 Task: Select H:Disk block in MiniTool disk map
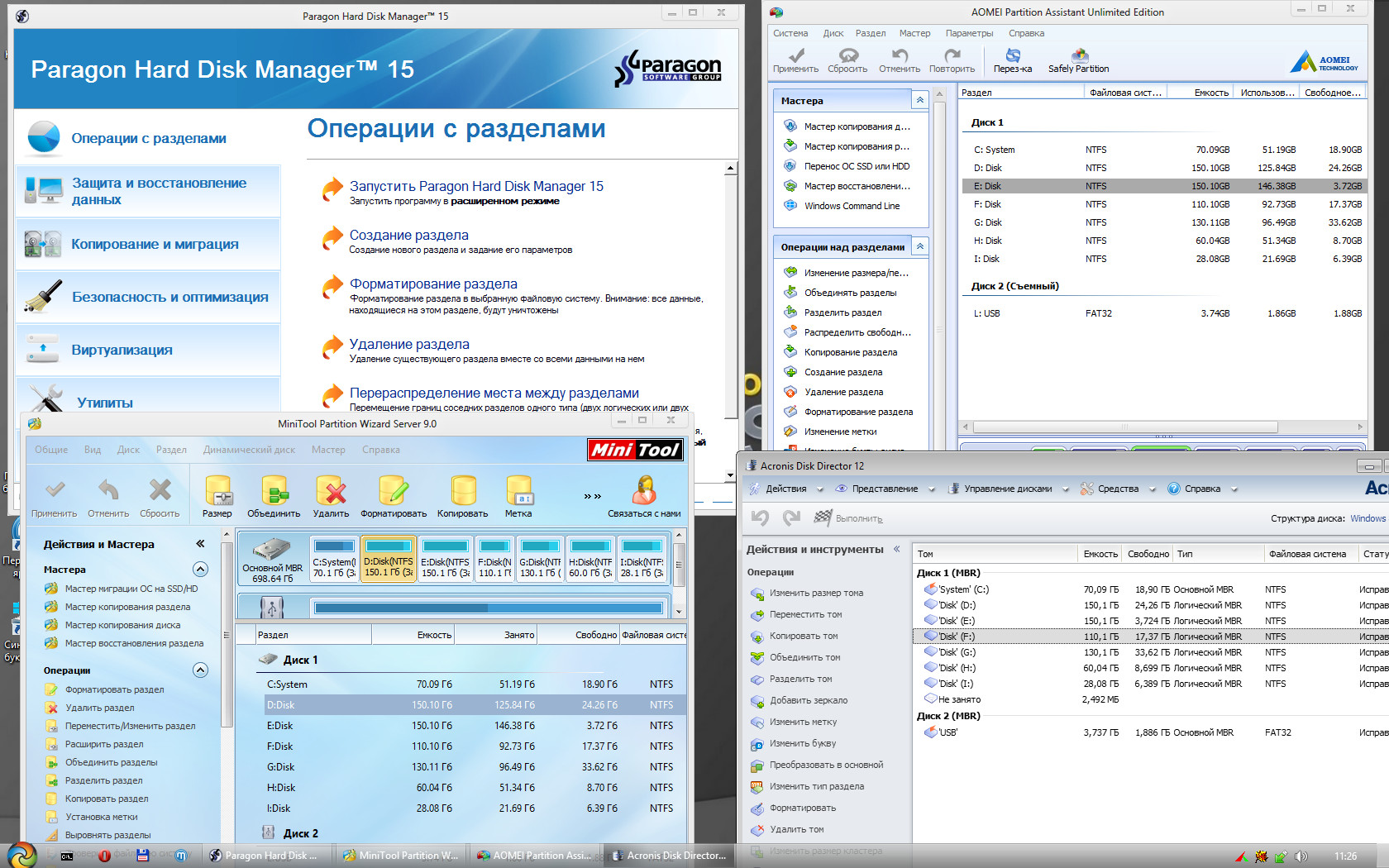590,560
